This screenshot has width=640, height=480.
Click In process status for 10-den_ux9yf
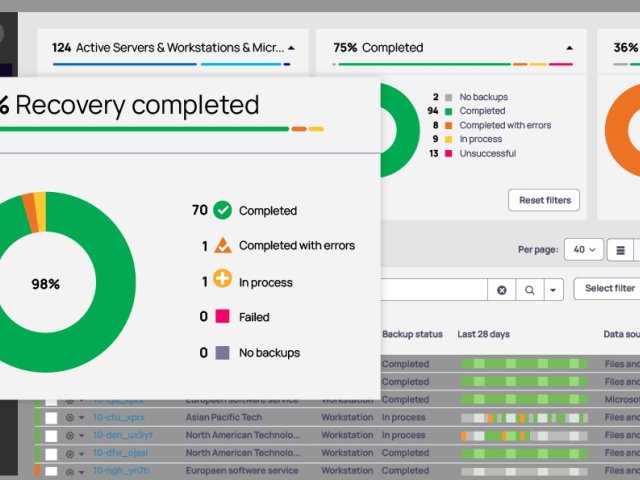pos(403,435)
